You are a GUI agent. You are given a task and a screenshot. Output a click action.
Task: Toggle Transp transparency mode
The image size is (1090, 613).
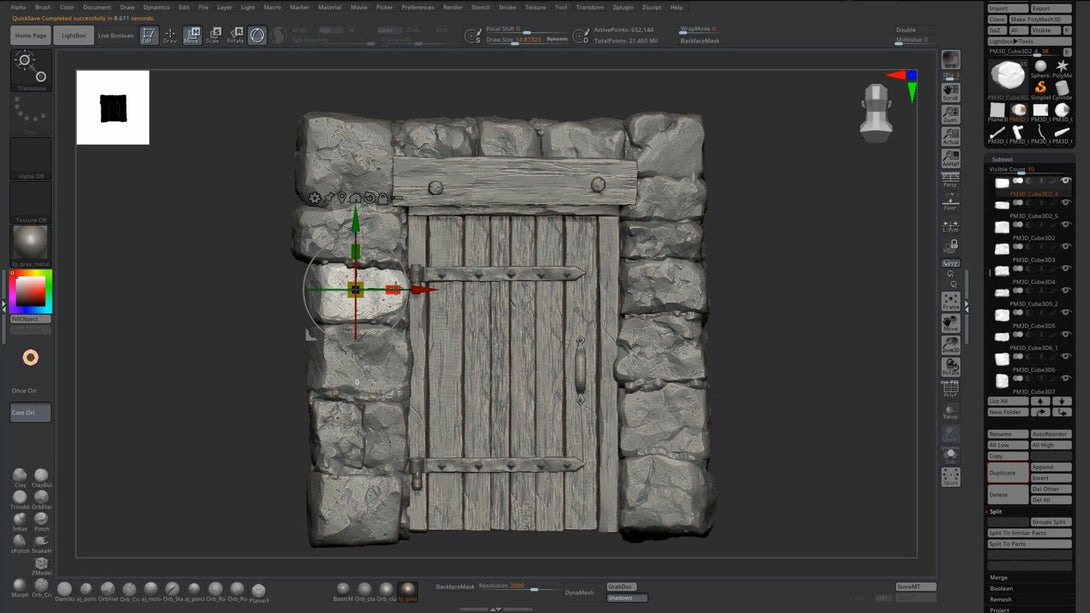(950, 411)
